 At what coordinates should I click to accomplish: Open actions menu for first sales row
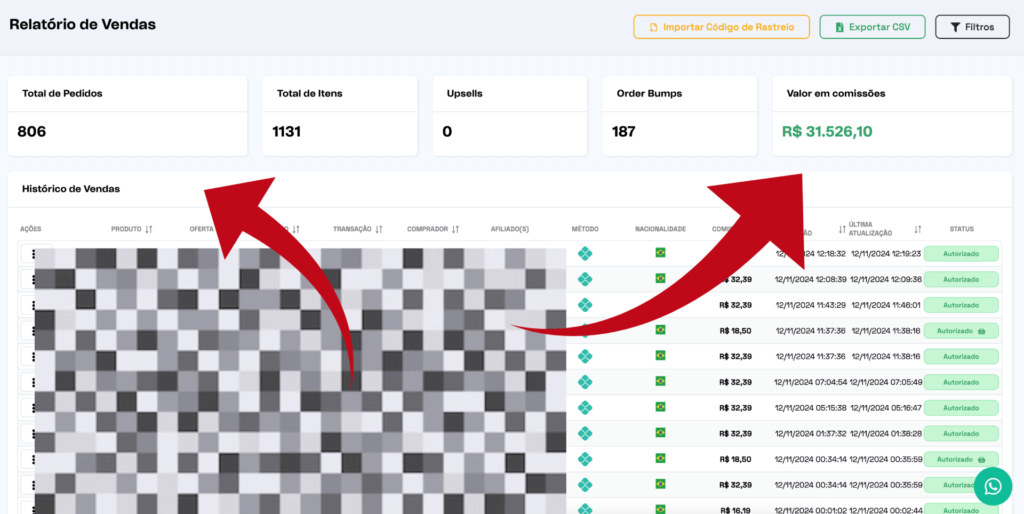pos(33,254)
